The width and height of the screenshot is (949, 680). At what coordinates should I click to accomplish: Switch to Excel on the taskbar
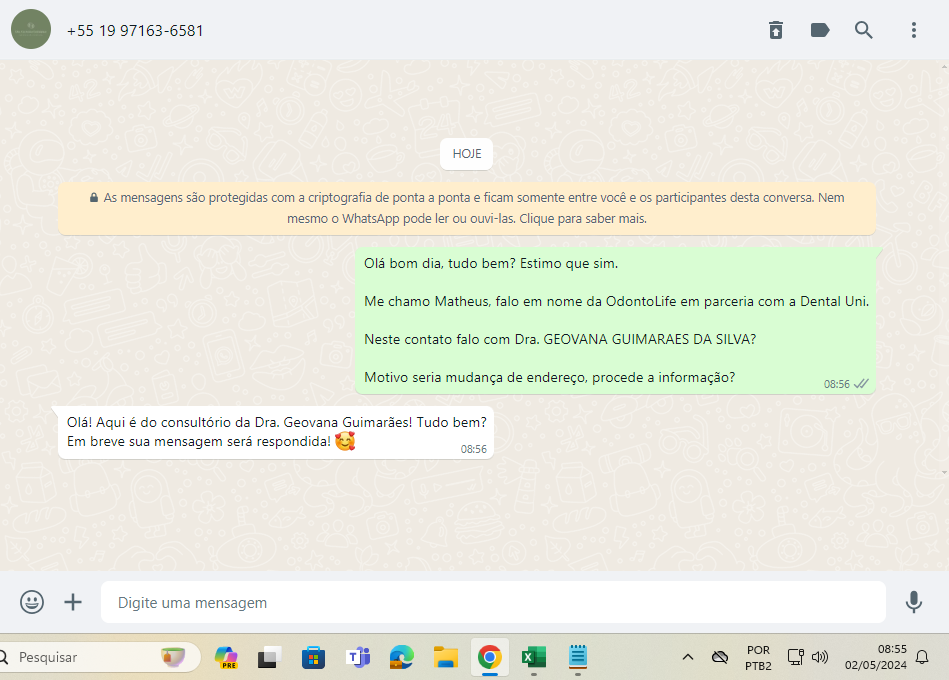click(534, 657)
